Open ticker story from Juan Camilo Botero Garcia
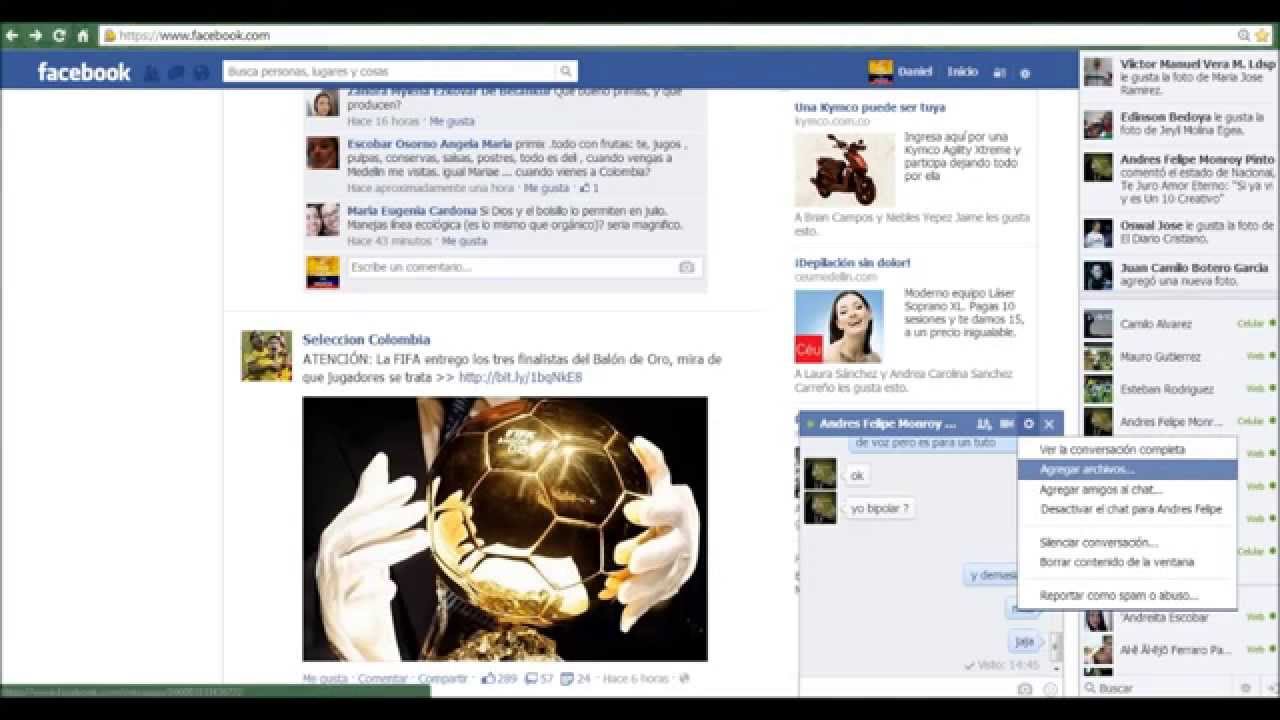The width and height of the screenshot is (1280, 720). pyautogui.click(x=1180, y=275)
